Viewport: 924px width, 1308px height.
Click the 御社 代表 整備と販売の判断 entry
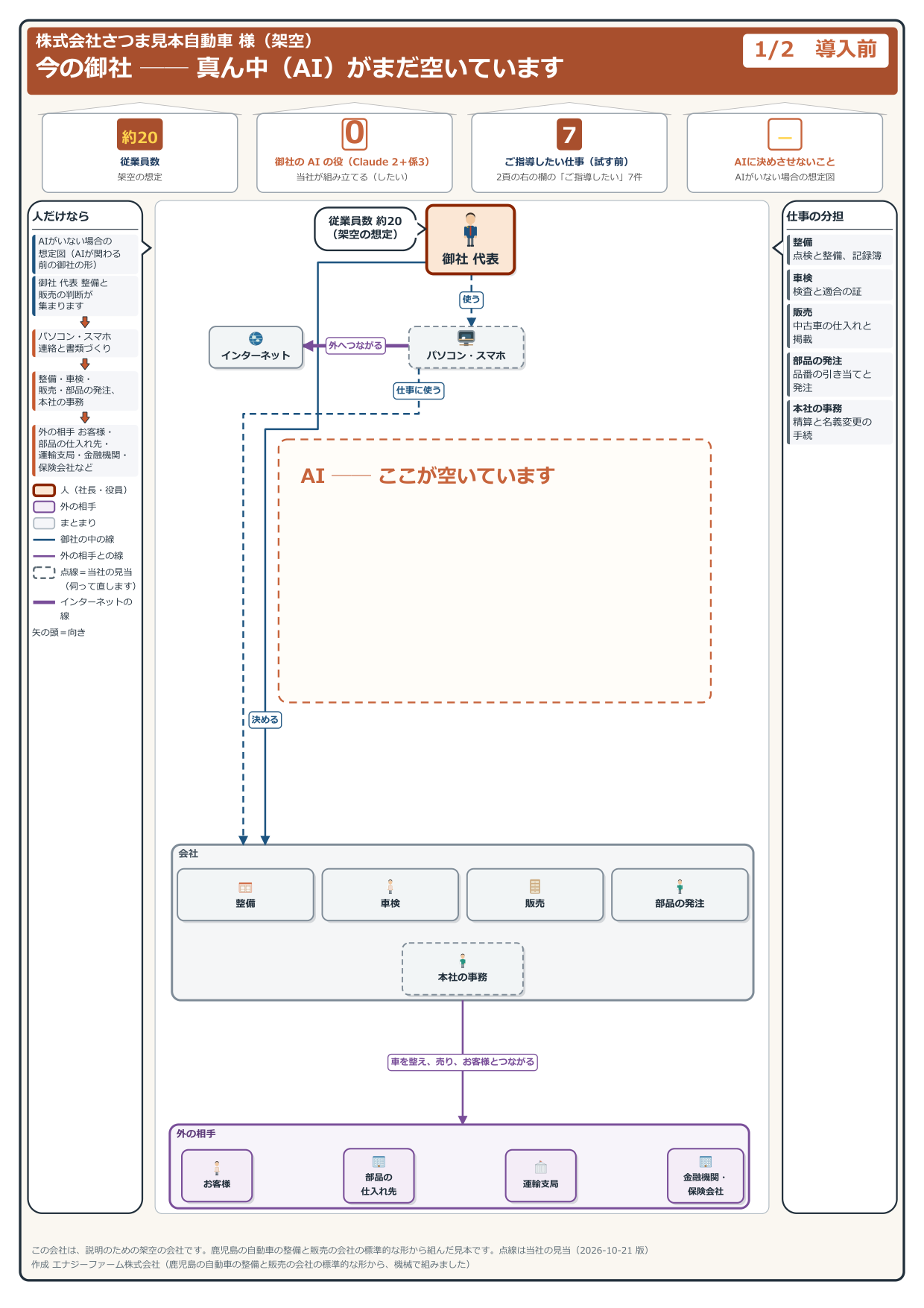(85, 294)
